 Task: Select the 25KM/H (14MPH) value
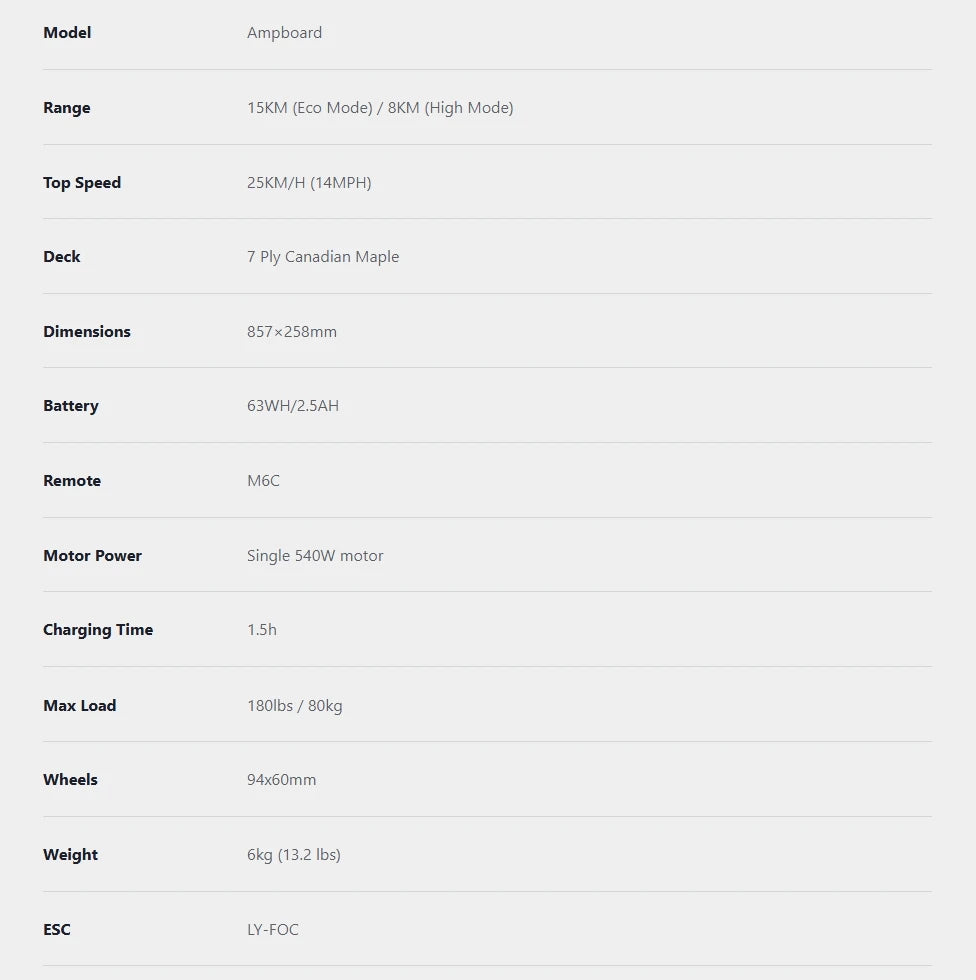tap(309, 183)
